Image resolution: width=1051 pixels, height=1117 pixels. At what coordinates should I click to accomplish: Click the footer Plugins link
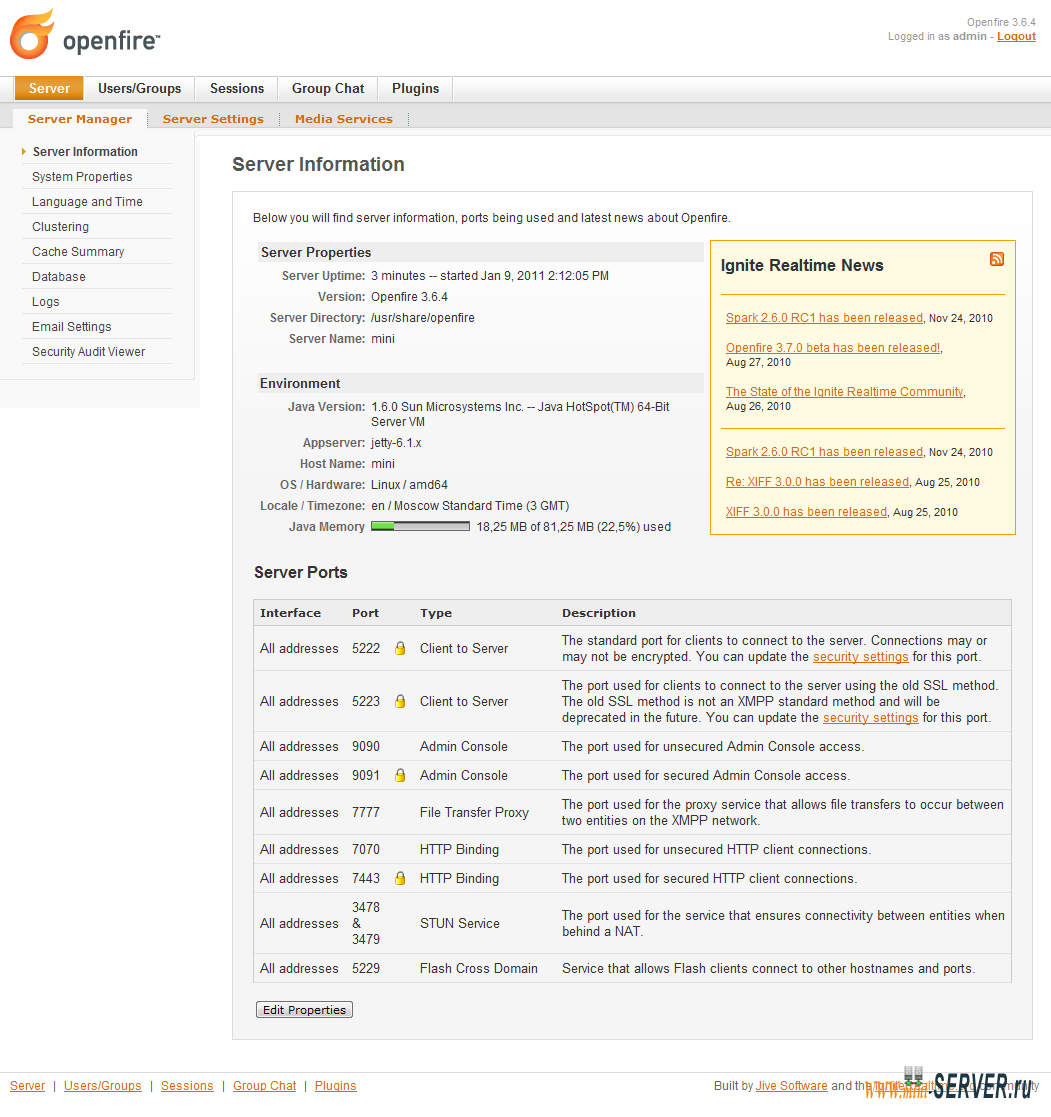[x=336, y=1086]
